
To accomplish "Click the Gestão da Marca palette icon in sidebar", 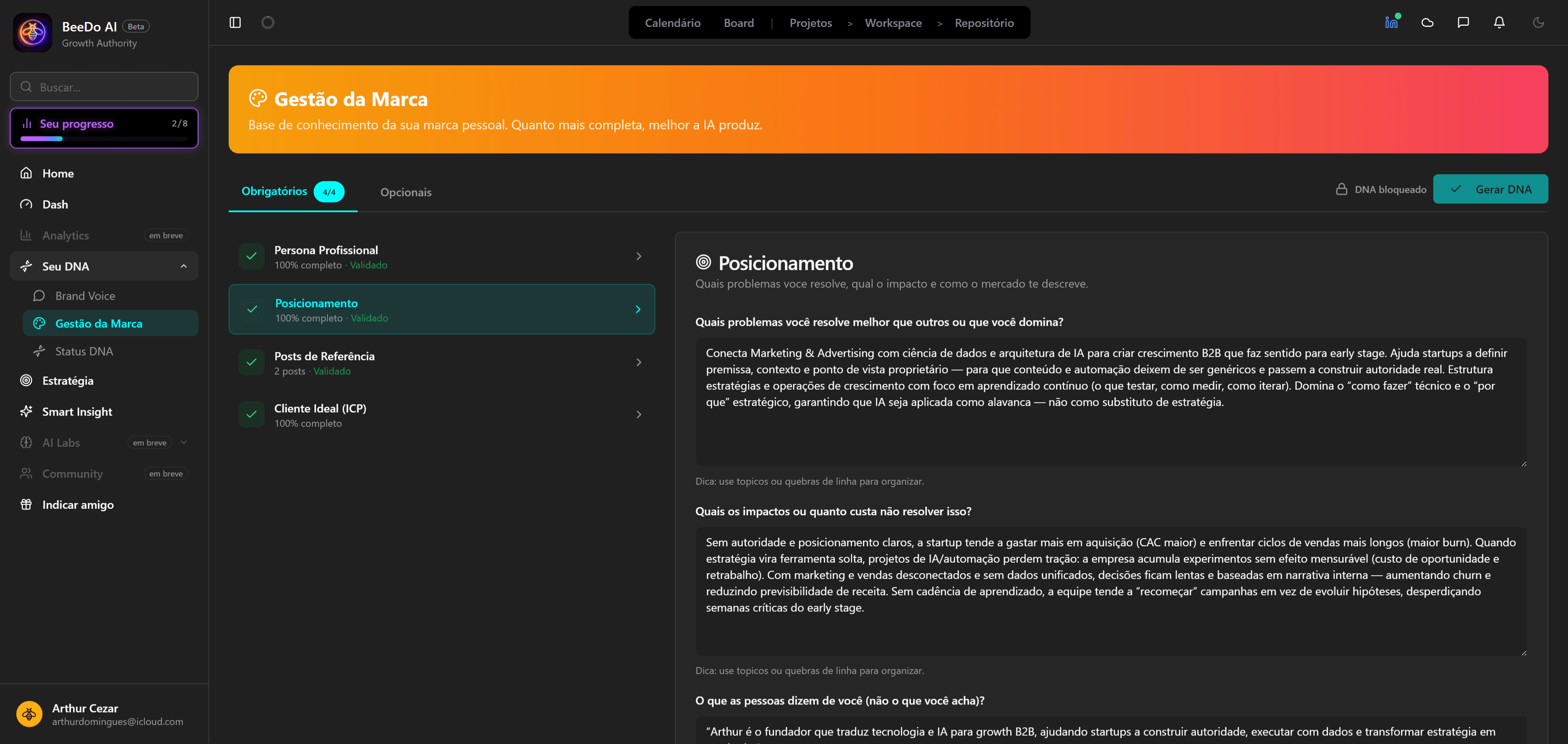I will 39,323.
